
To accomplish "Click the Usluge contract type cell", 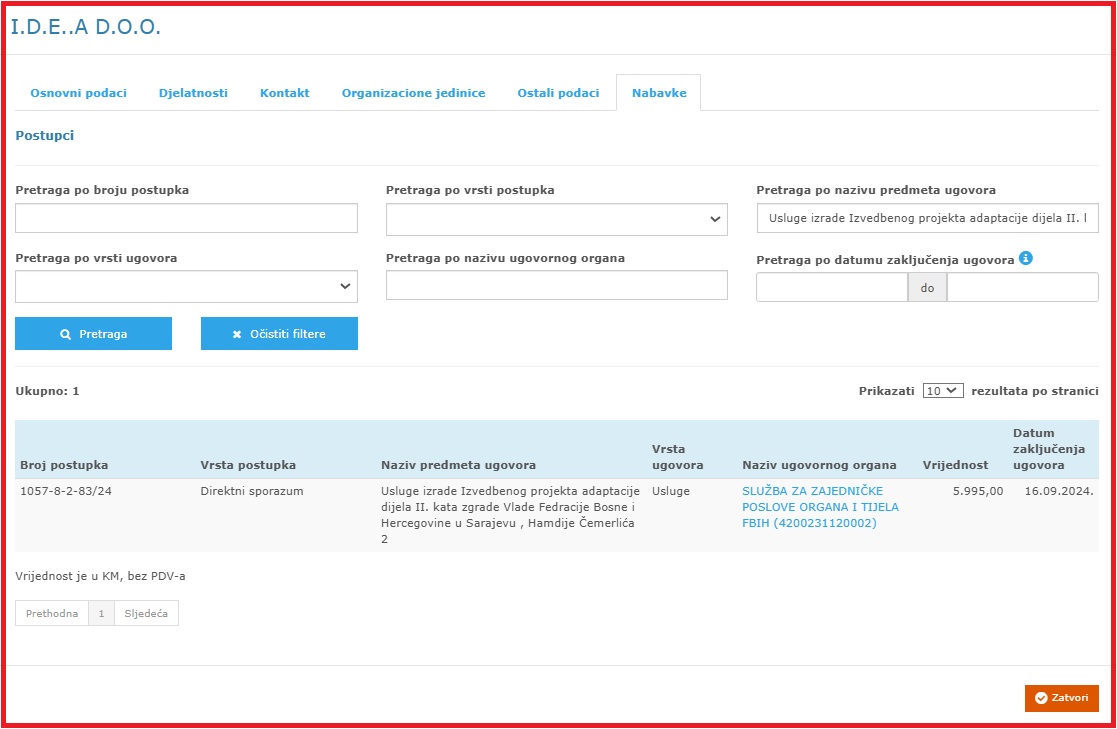I will [670, 491].
